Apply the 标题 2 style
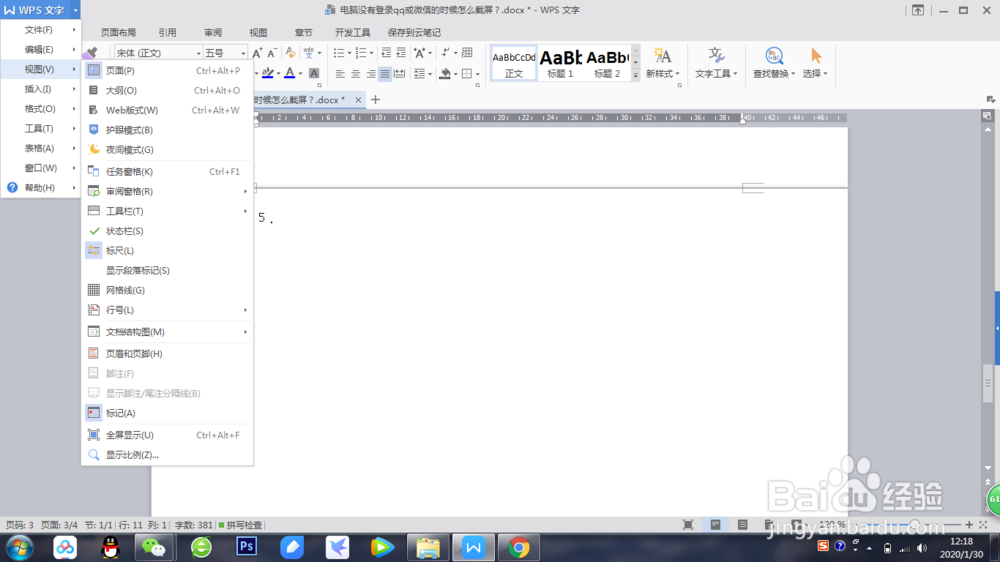The image size is (1000, 562). click(x=607, y=63)
